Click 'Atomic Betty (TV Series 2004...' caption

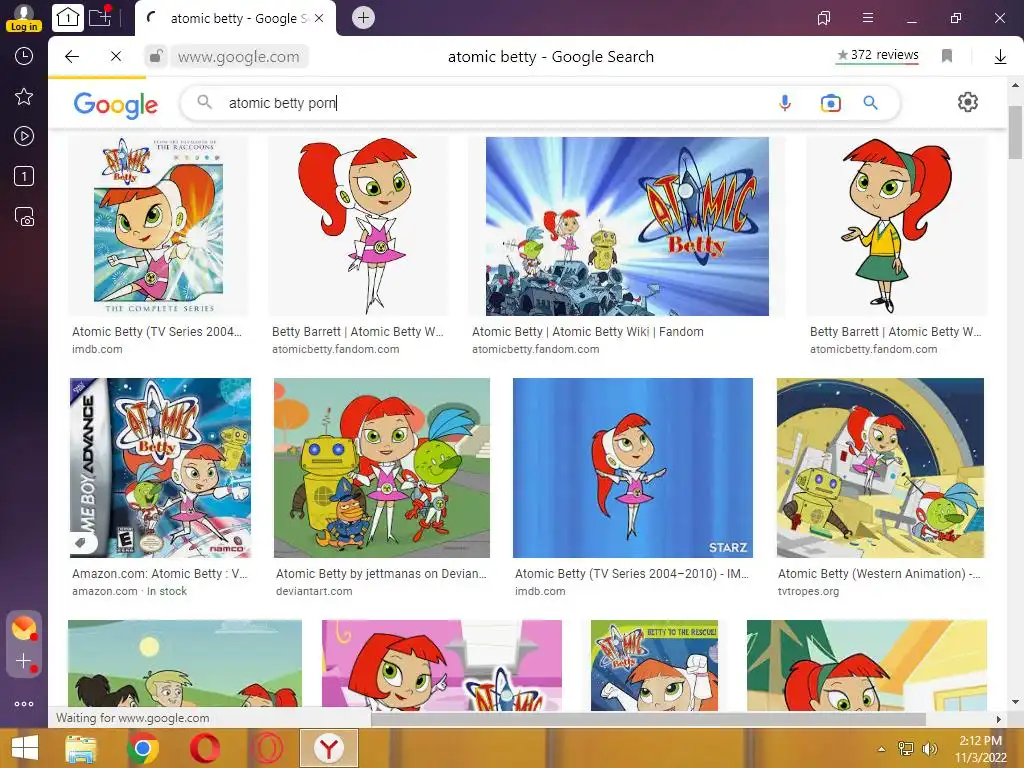pyautogui.click(x=157, y=332)
